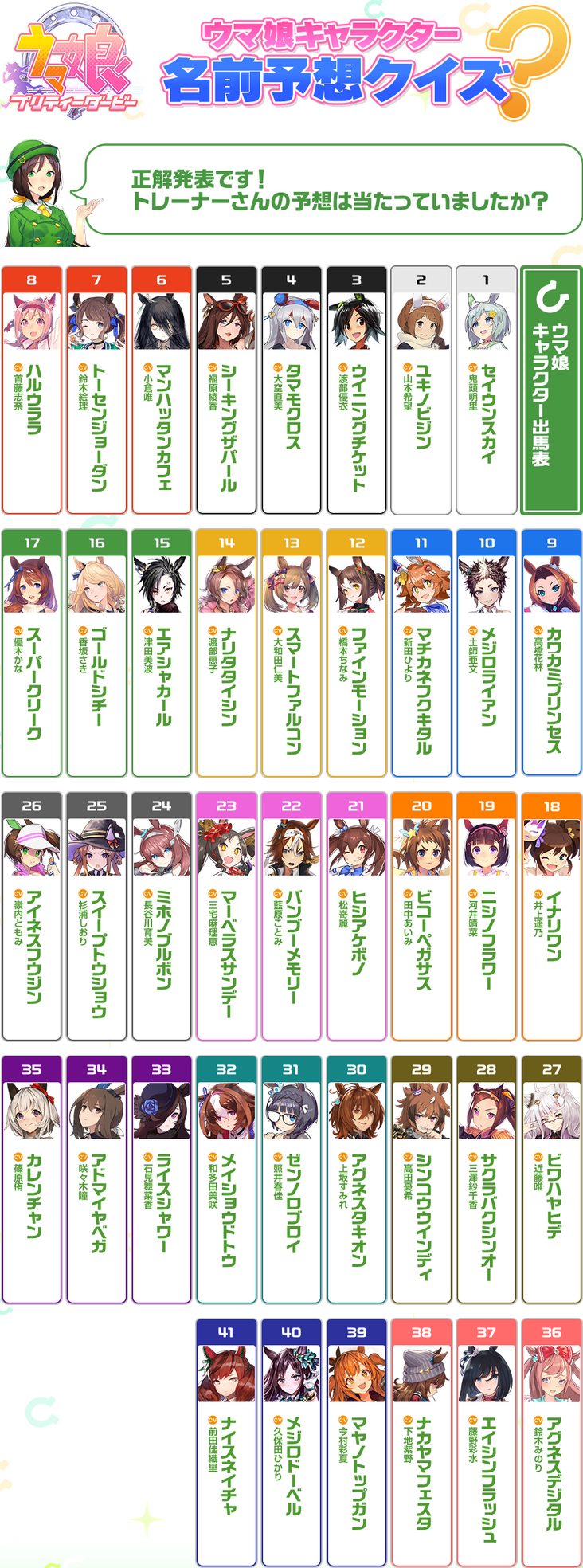Click Narita Taishin portrait on card 14
Viewport: 583px width, 1568px height.
[226, 584]
